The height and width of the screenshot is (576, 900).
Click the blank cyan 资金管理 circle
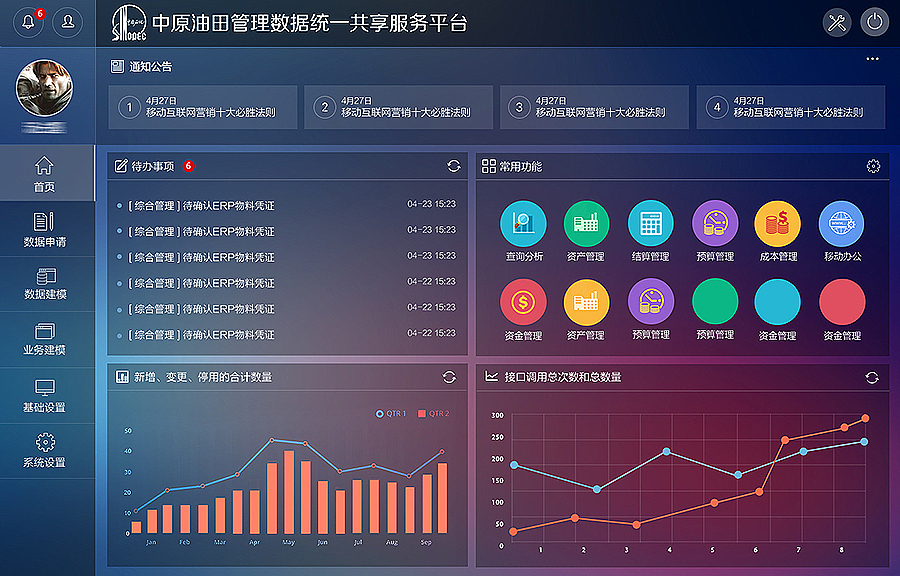pyautogui.click(x=777, y=302)
